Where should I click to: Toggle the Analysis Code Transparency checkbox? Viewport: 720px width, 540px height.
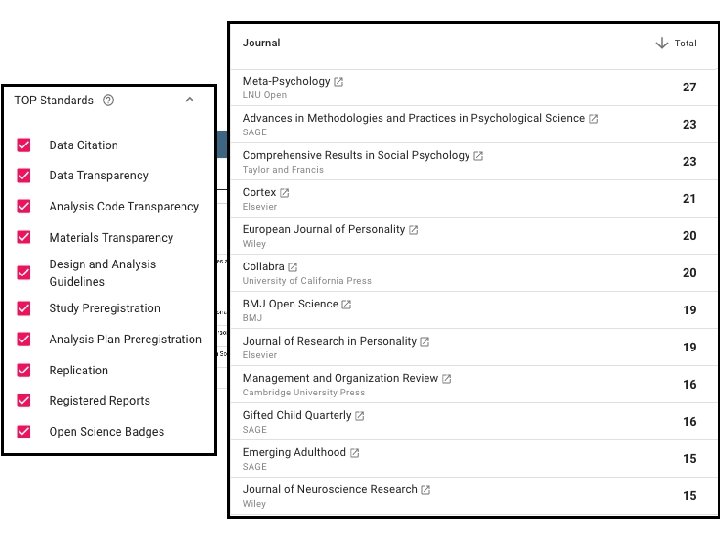24,207
